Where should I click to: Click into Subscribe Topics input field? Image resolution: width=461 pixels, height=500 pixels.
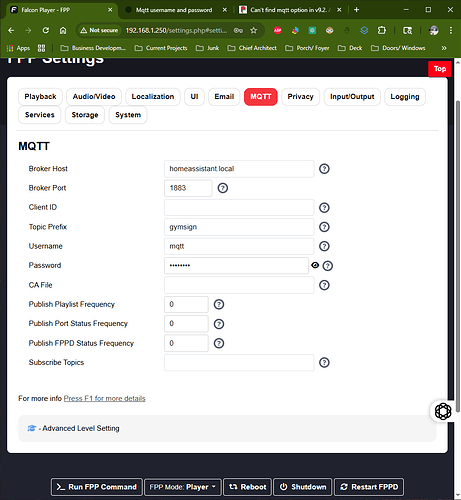pyautogui.click(x=239, y=362)
